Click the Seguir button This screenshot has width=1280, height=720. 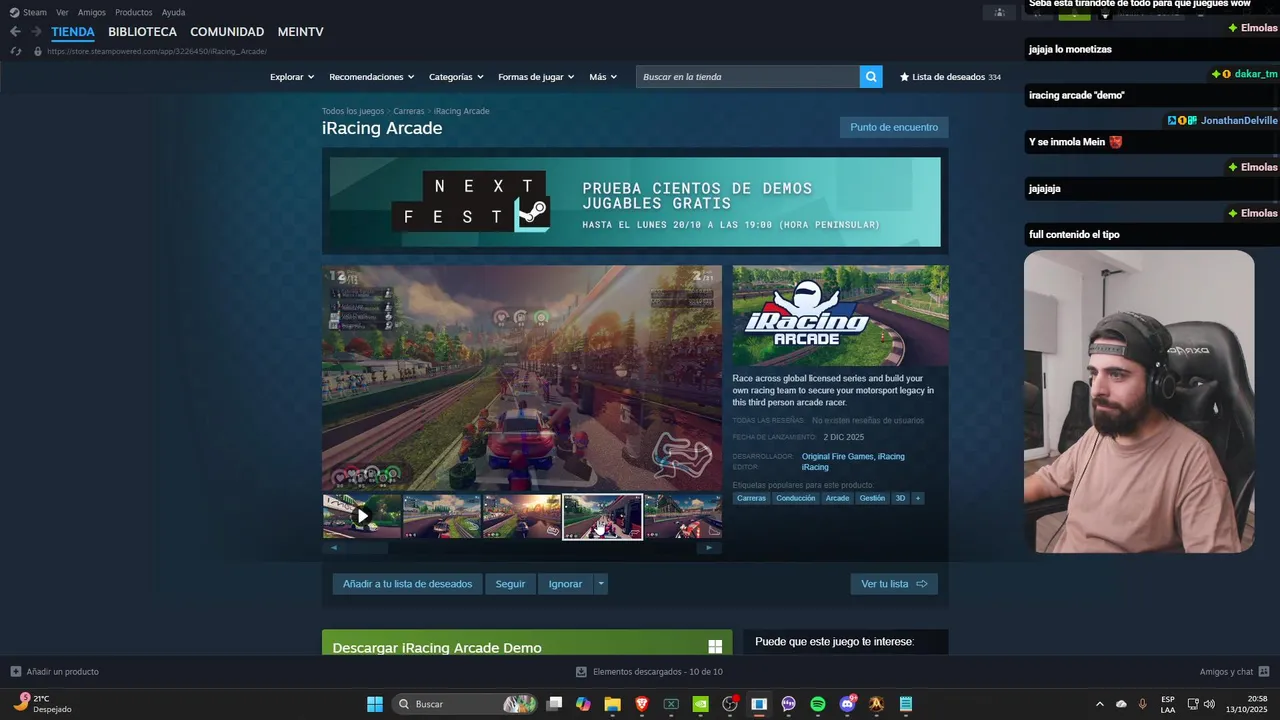click(x=510, y=584)
